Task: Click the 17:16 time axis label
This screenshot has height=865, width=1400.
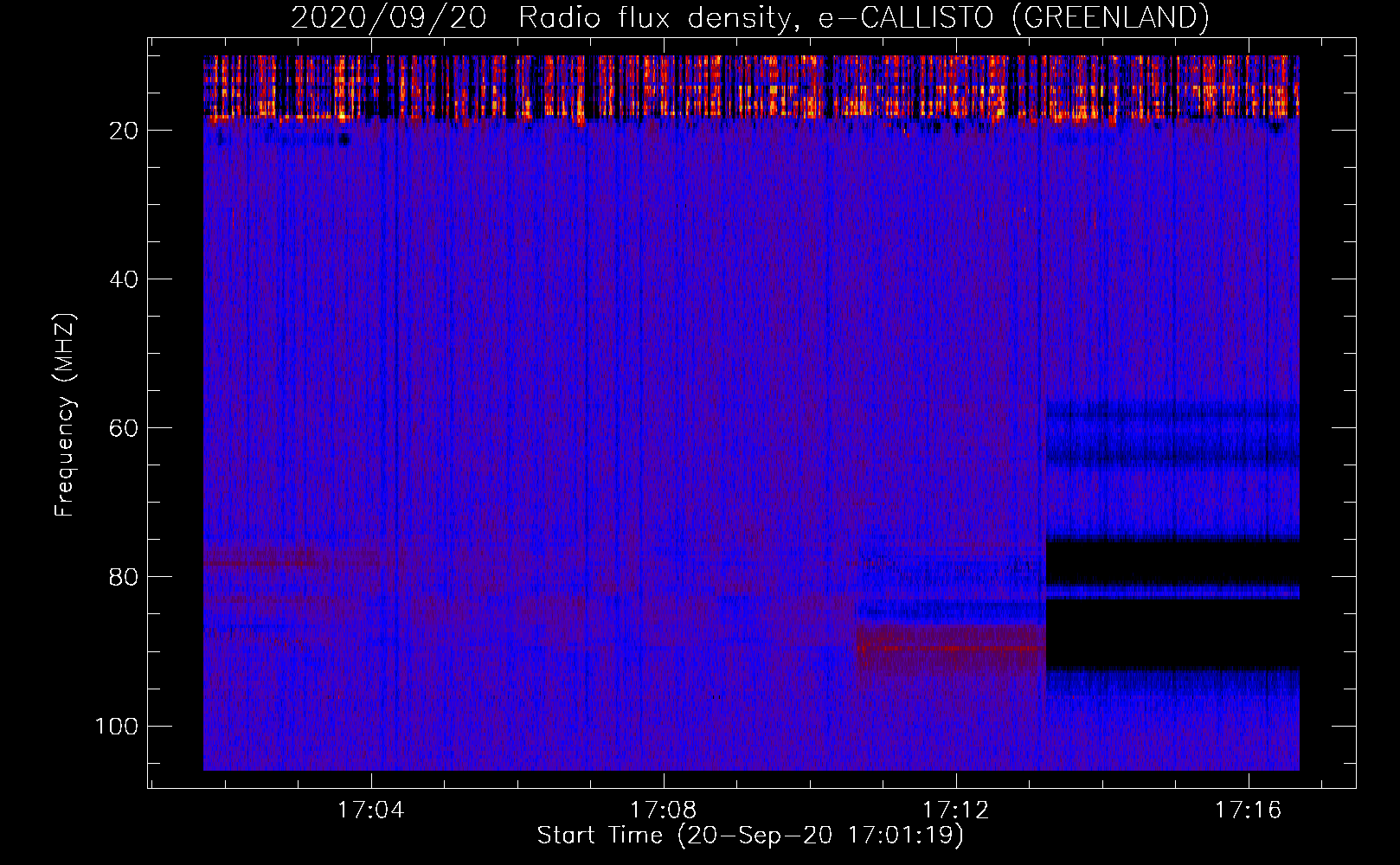Action: pos(1249,811)
